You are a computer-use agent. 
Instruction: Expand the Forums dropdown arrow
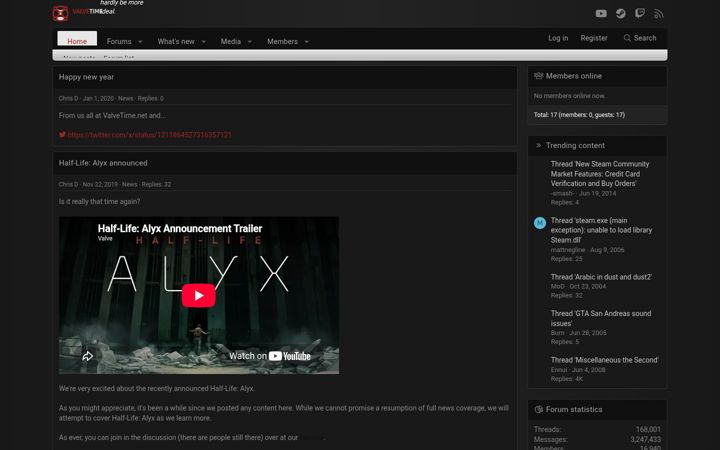coord(140,42)
